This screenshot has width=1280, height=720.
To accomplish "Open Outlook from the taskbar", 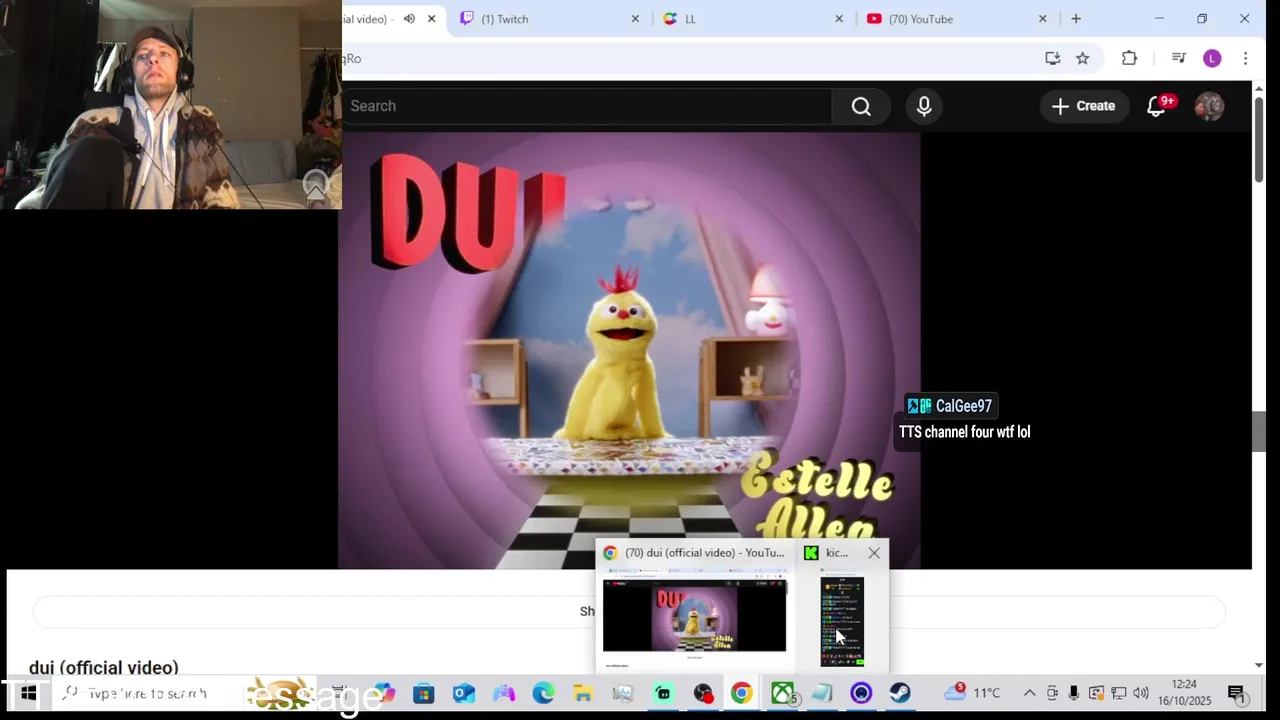I will click(463, 693).
